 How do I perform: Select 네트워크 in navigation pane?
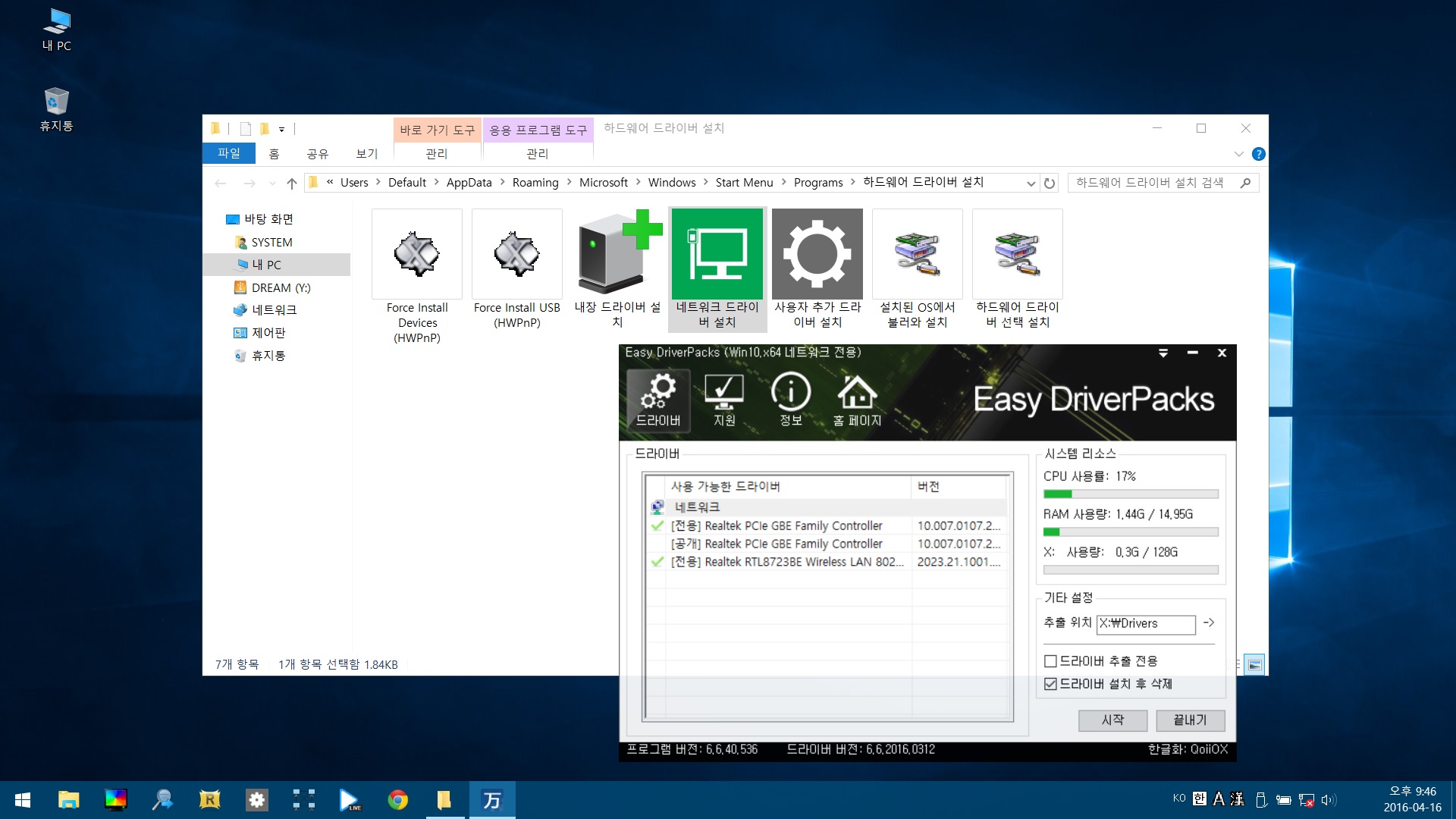274,310
